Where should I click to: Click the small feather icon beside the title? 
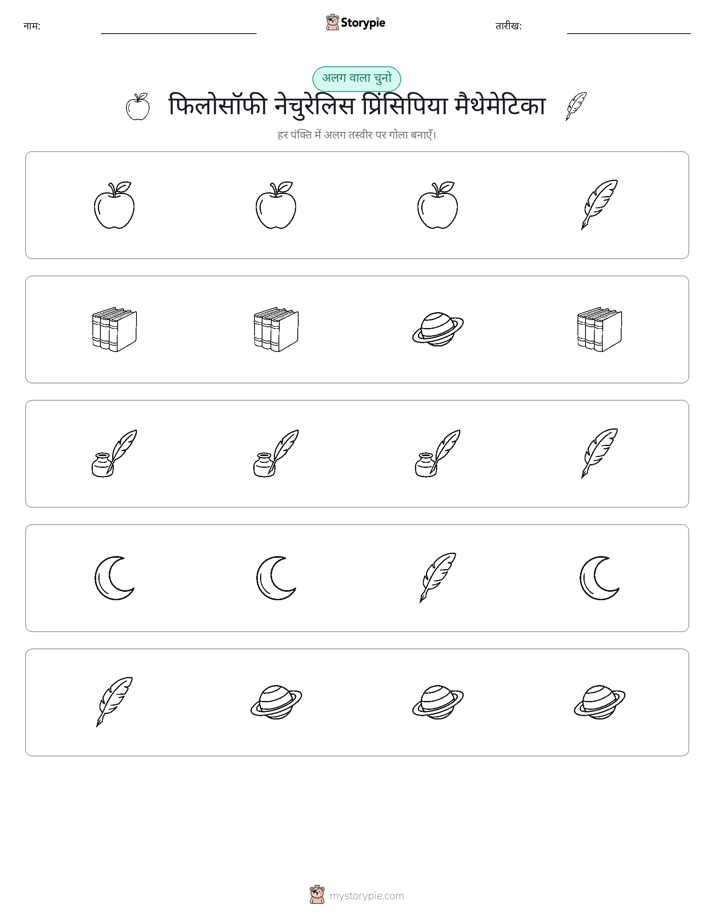click(x=576, y=106)
